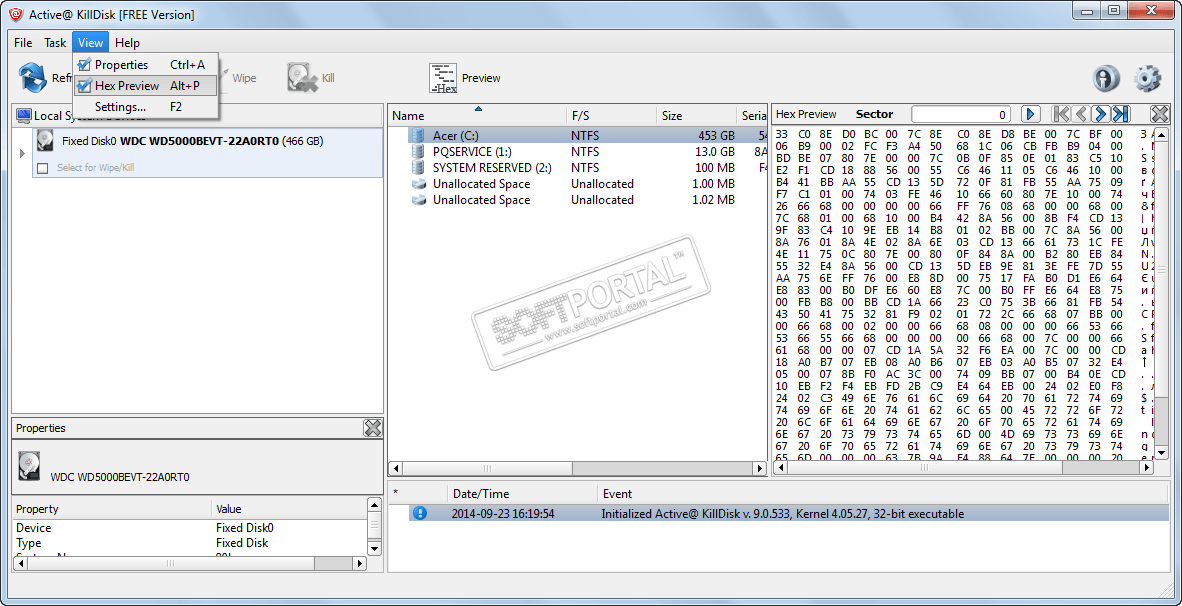Click the Value column header in Properties
This screenshot has height=606, width=1182.
pyautogui.click(x=288, y=509)
